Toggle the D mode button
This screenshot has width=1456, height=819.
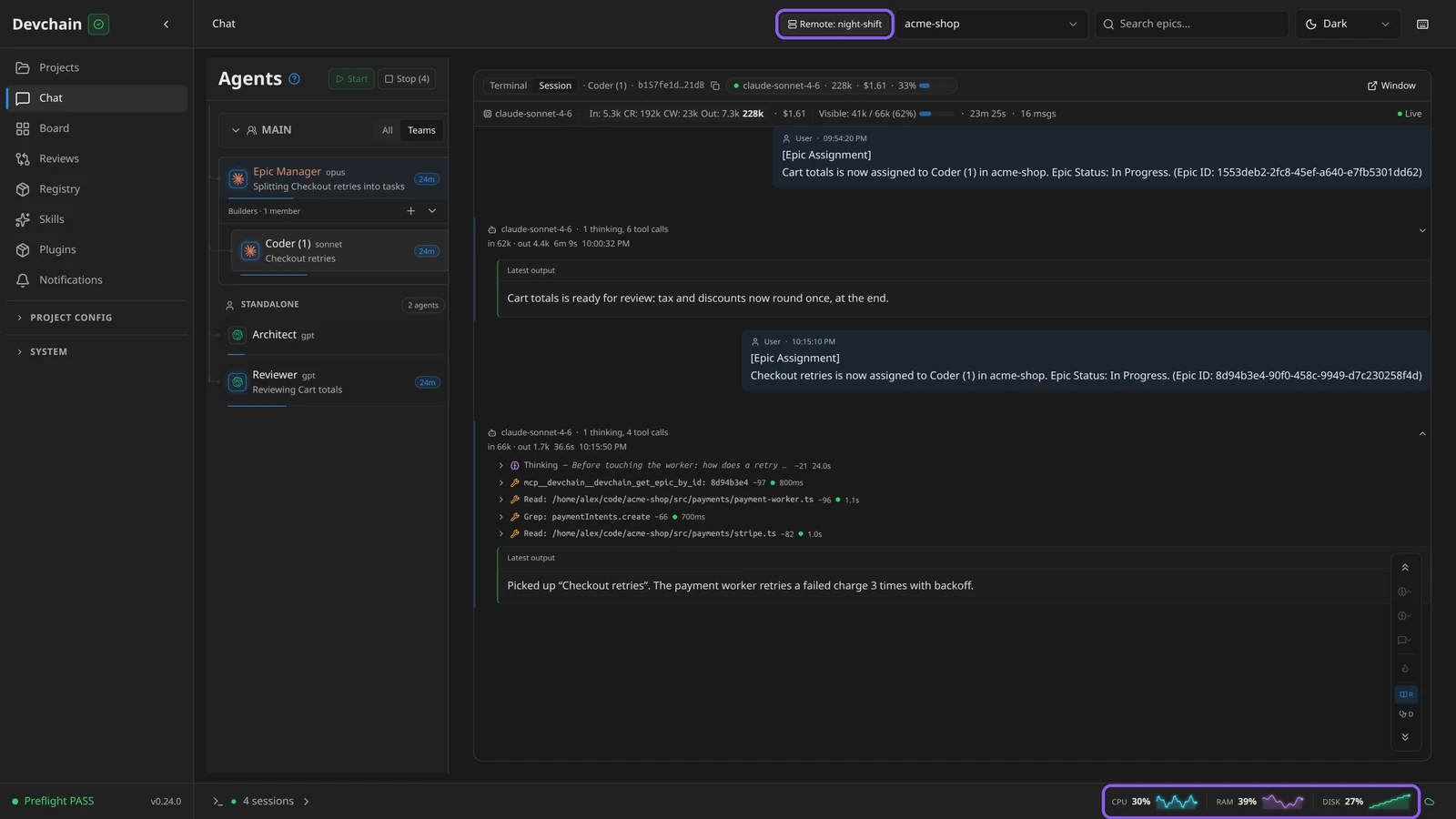click(x=1406, y=714)
